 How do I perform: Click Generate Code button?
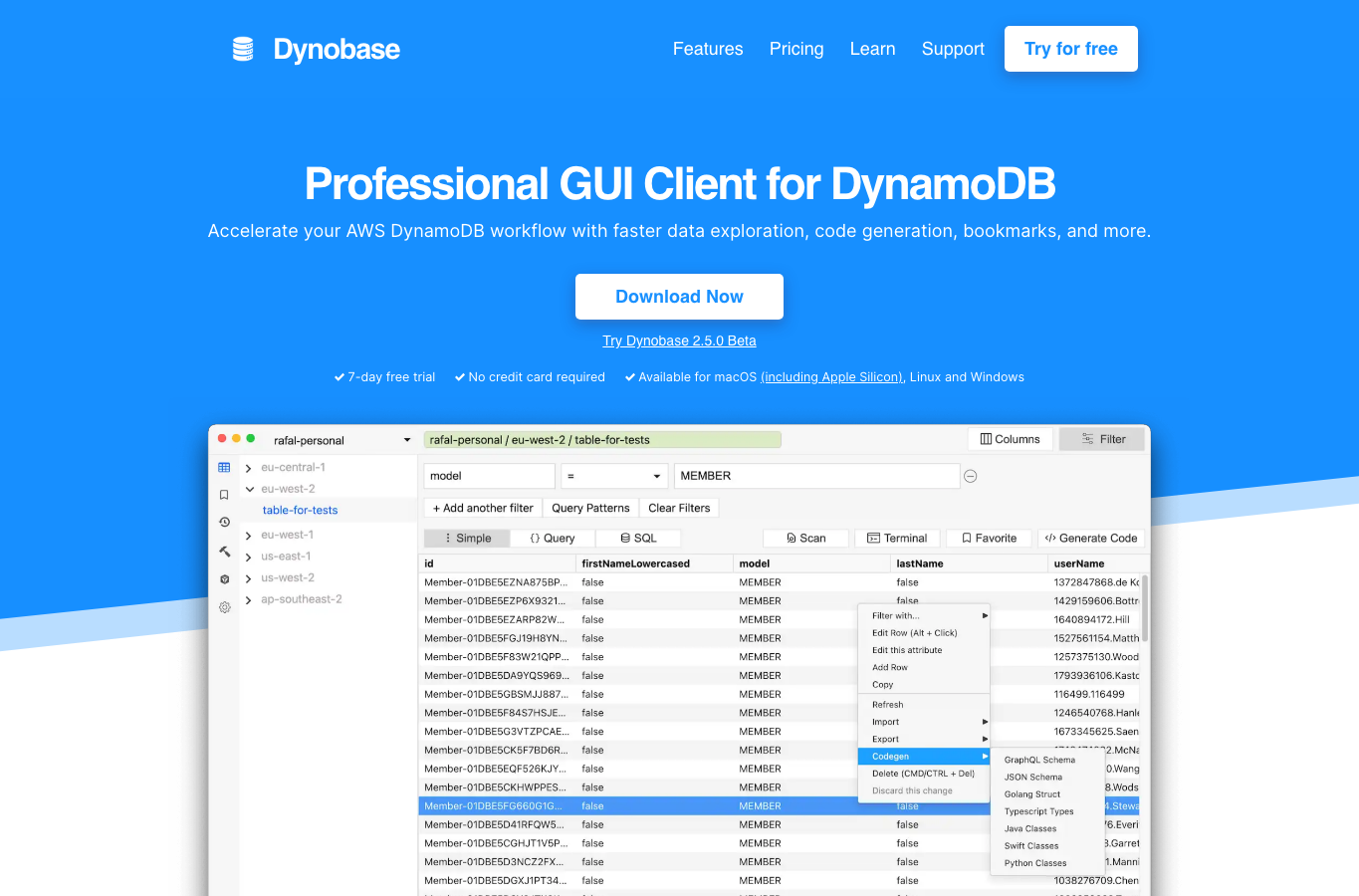click(x=1091, y=538)
